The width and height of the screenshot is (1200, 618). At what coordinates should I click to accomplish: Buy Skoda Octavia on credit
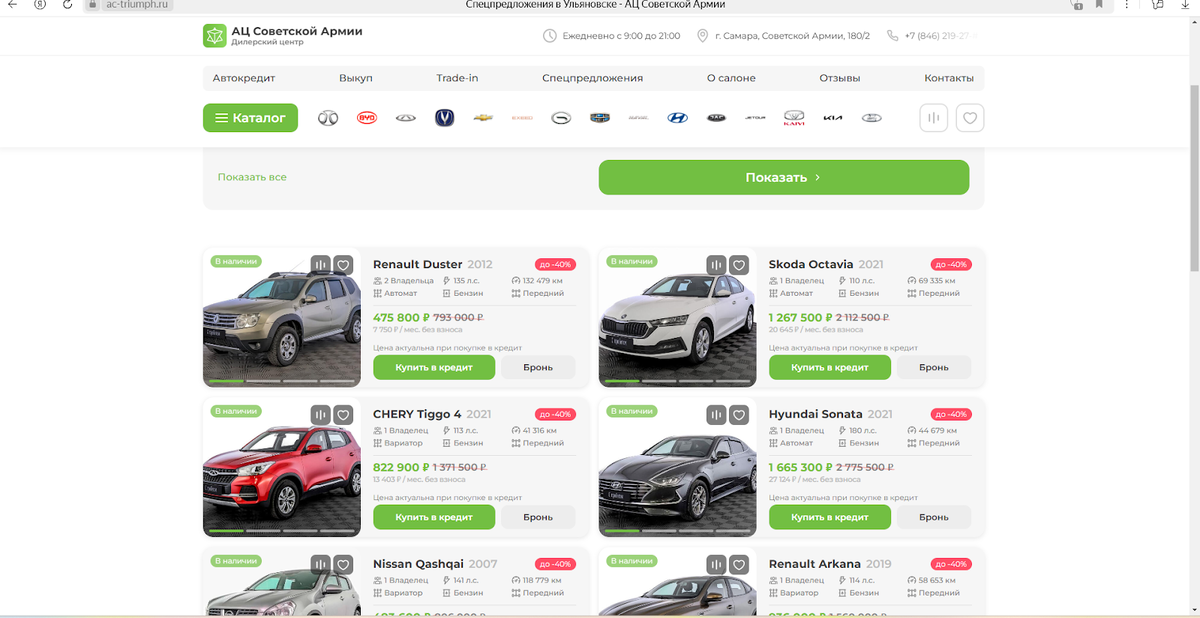pos(830,367)
